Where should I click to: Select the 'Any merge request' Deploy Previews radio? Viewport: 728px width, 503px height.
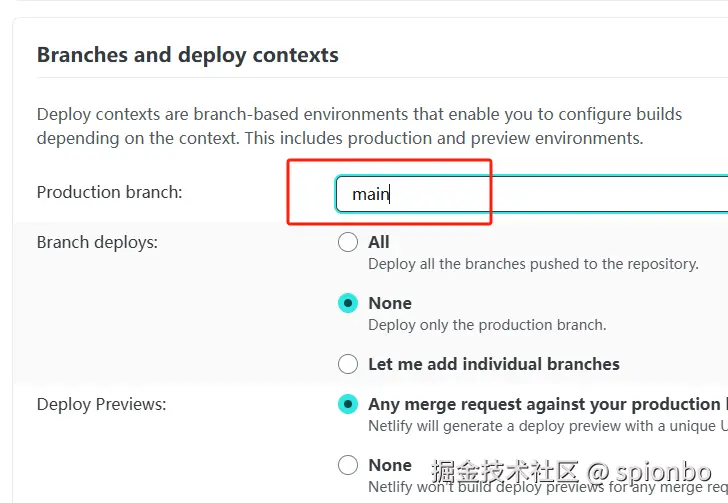[348, 404]
